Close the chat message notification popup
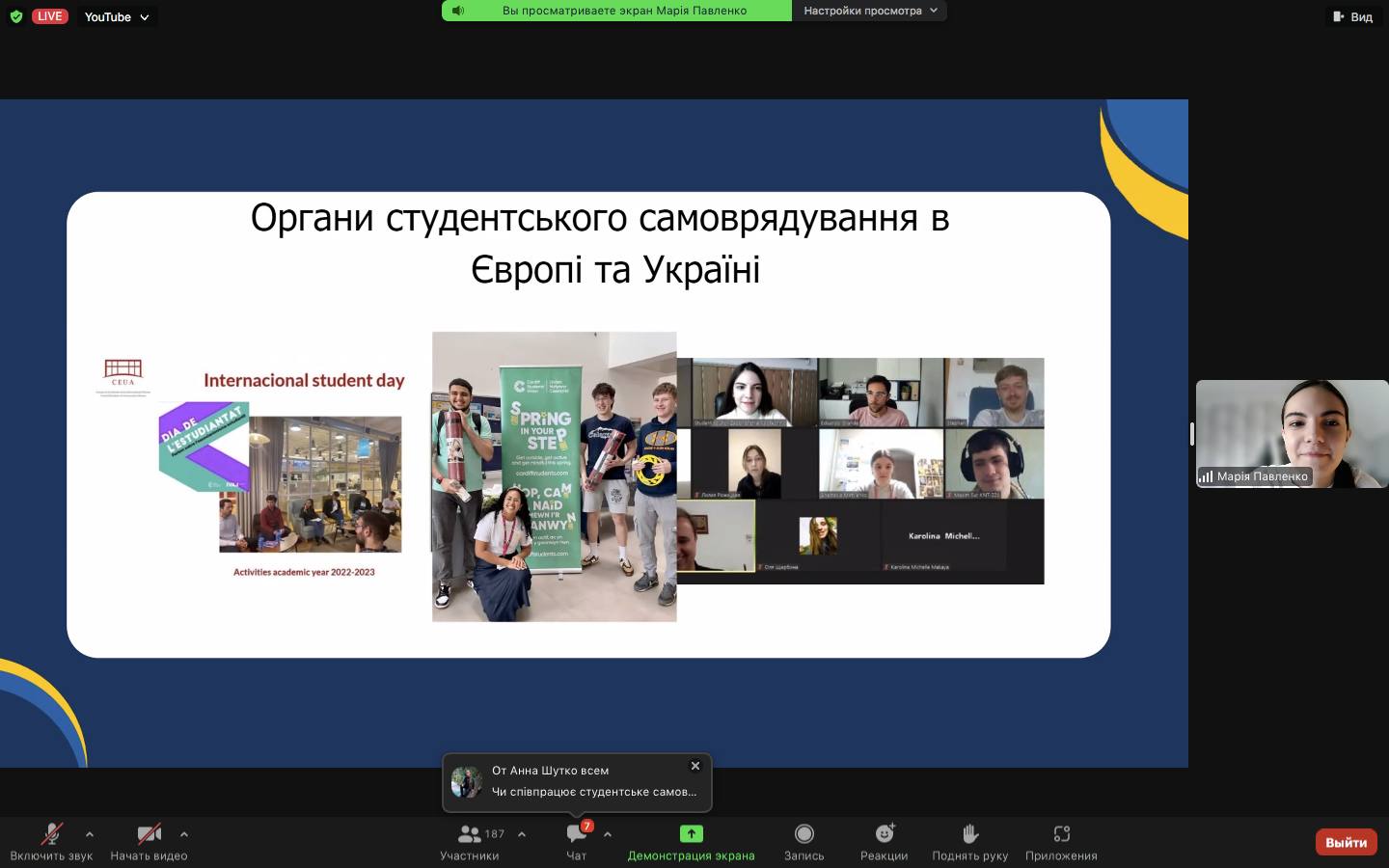This screenshot has width=1389, height=868. point(694,766)
